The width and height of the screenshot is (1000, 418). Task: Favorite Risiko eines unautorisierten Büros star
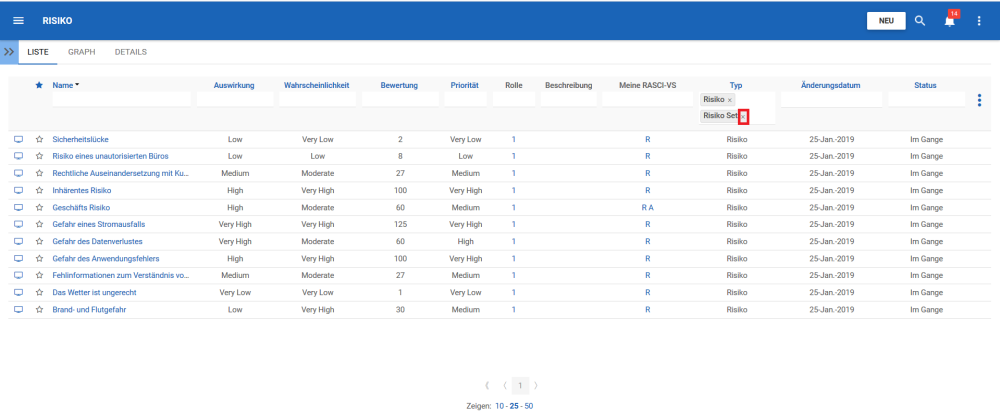click(39, 156)
